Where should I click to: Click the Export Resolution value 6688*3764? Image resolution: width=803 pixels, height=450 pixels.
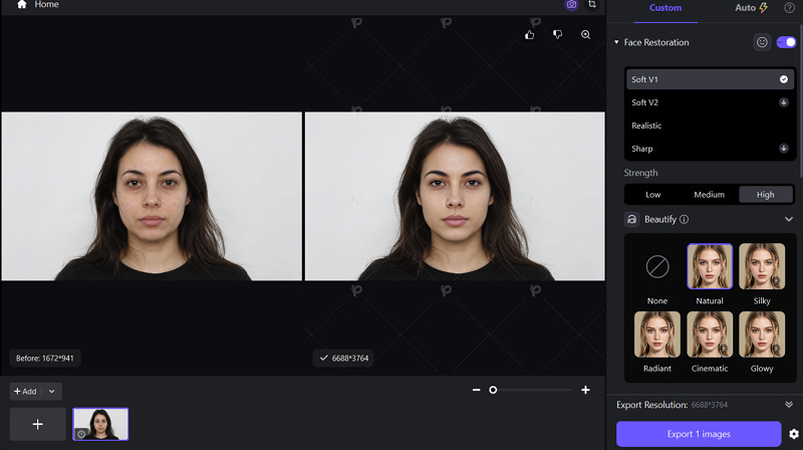709,405
